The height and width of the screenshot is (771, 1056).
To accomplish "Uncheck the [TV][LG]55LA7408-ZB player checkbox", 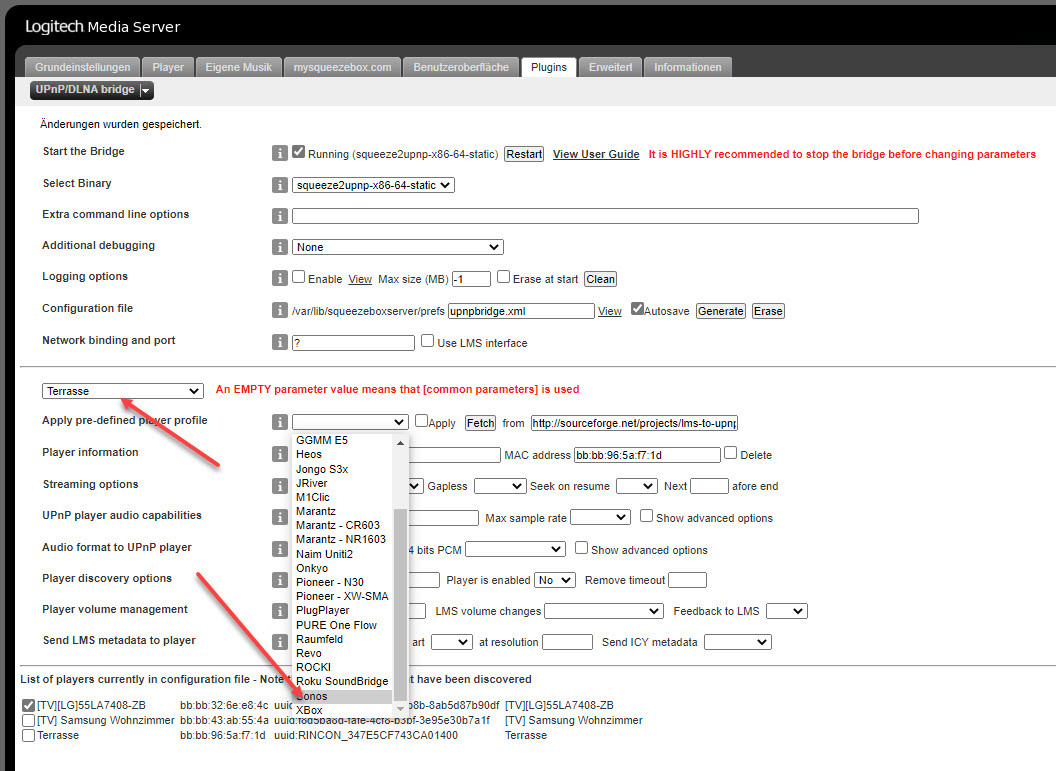I will (28, 706).
